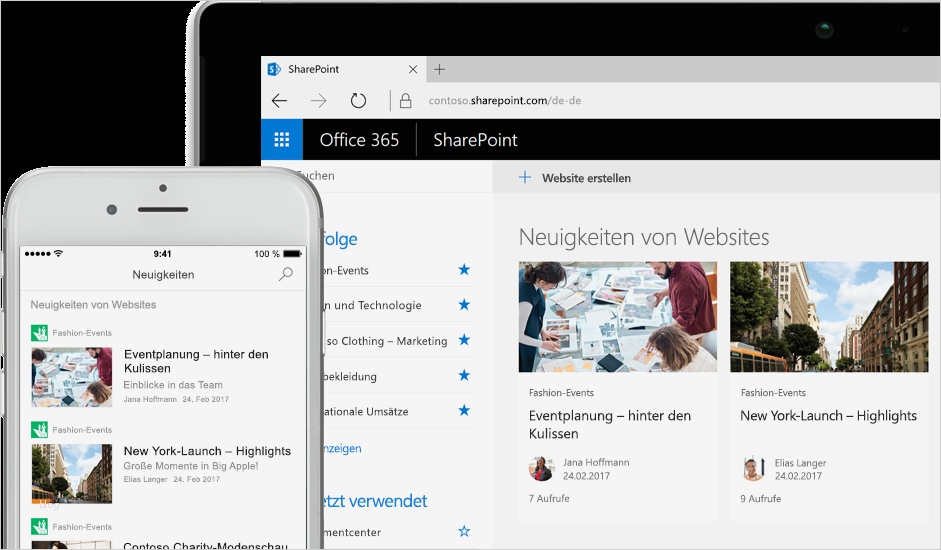Open Office 365 header link
Image resolution: width=941 pixels, height=550 pixels.
click(359, 139)
